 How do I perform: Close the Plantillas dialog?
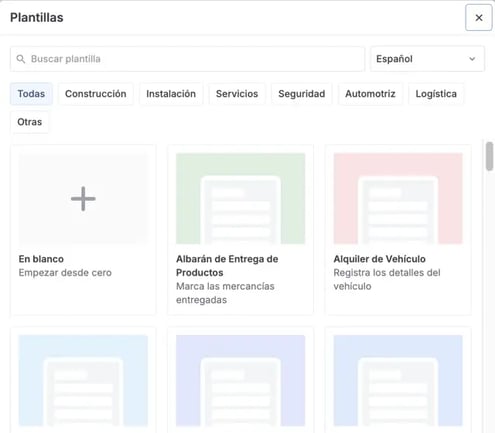pyautogui.click(x=479, y=18)
